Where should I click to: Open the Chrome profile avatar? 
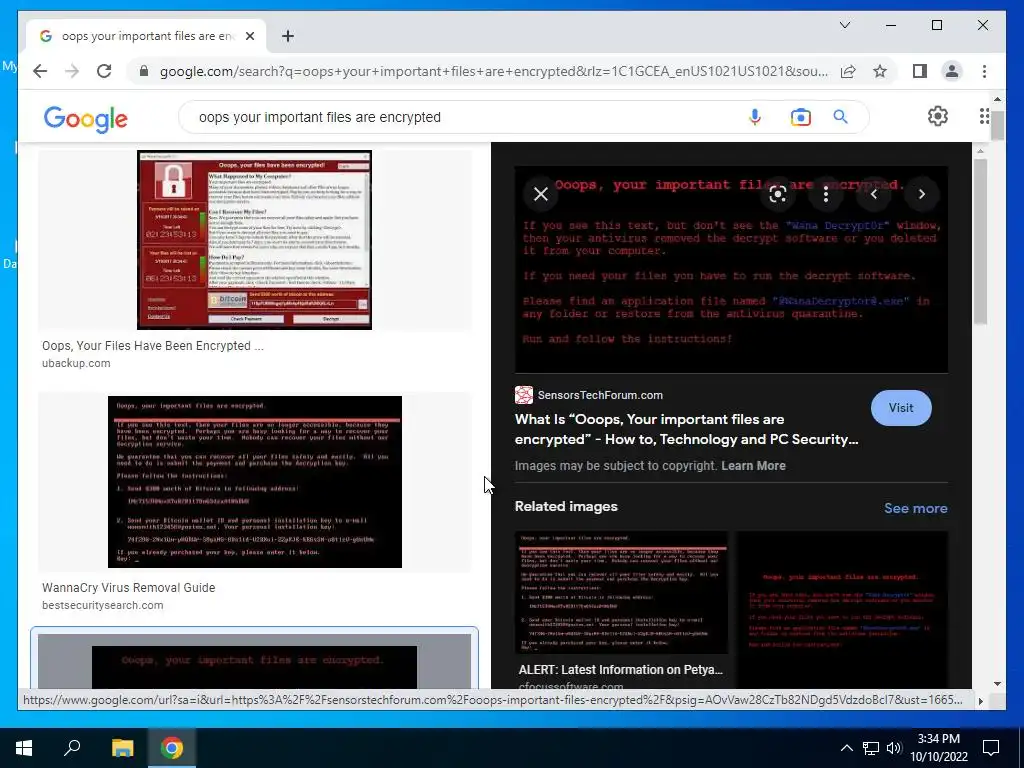[952, 71]
